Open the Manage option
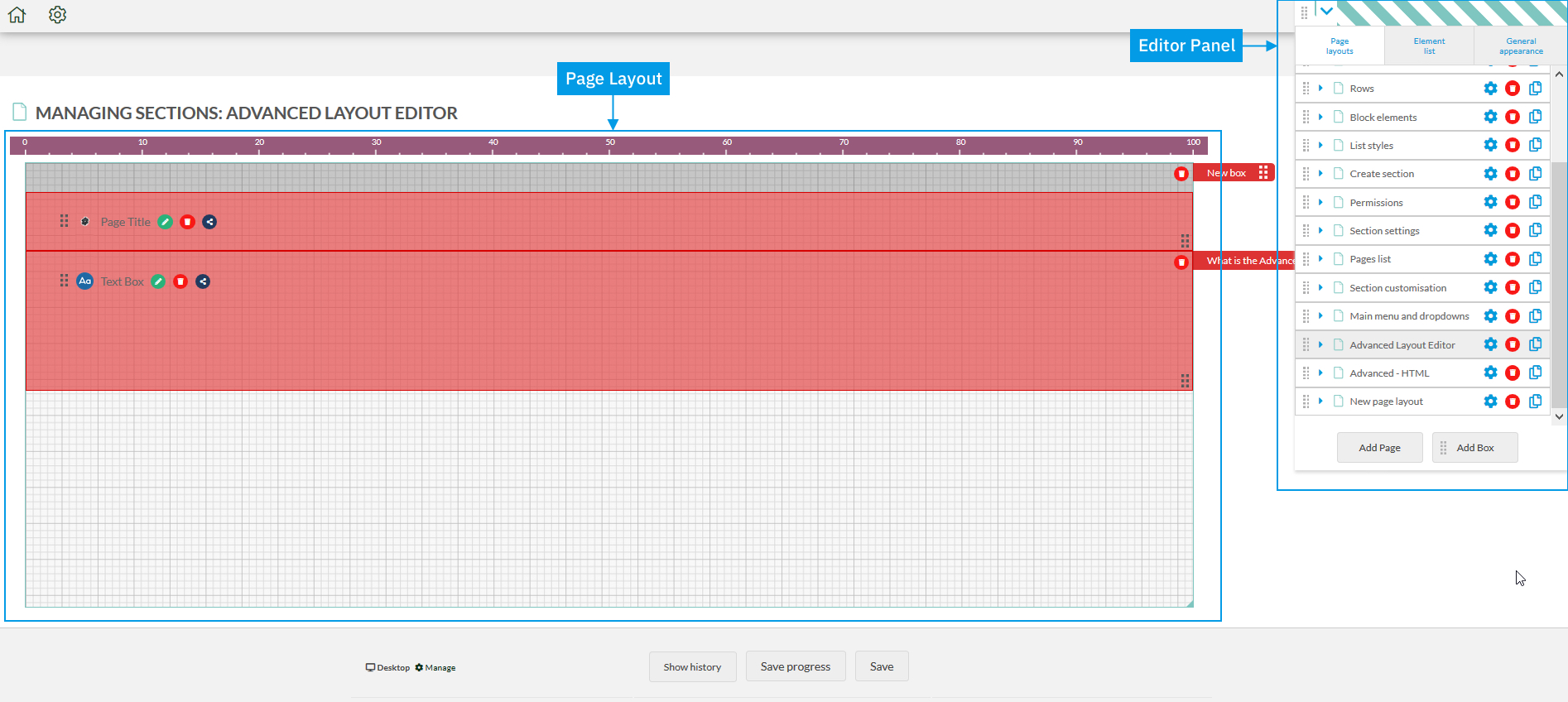Viewport: 1568px width, 702px height. [435, 667]
